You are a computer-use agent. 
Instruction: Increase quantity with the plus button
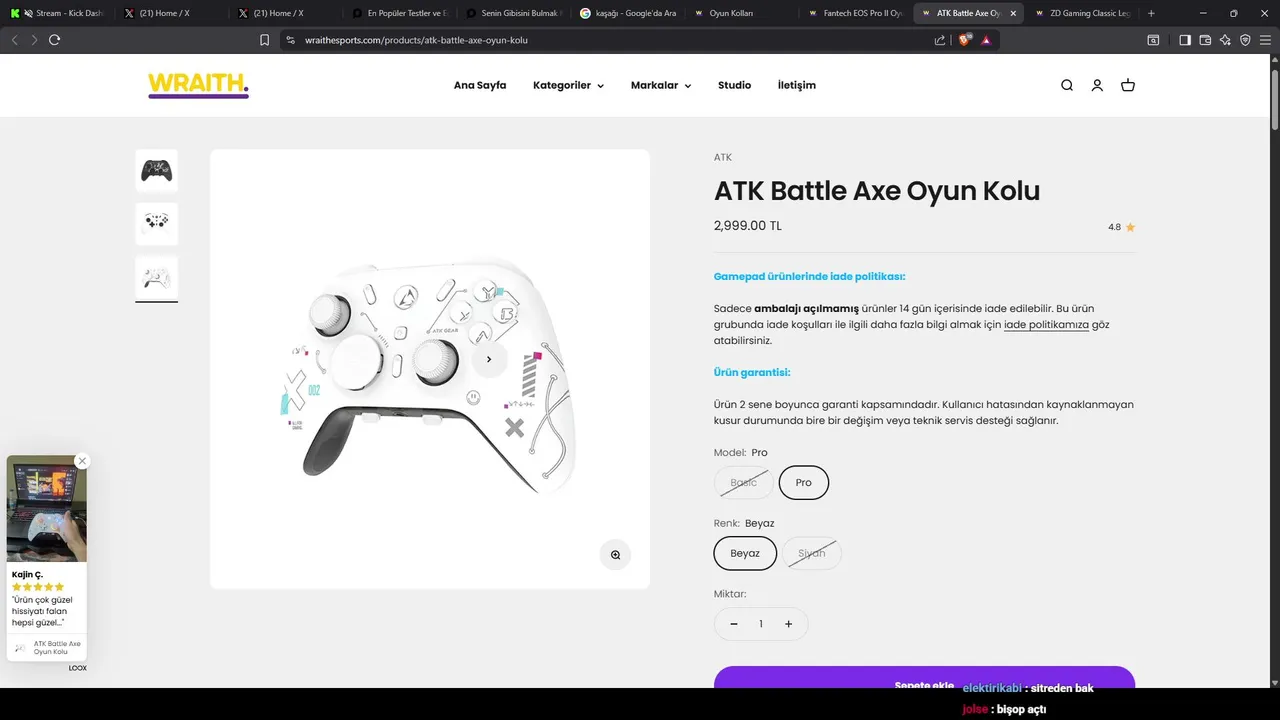(x=788, y=624)
